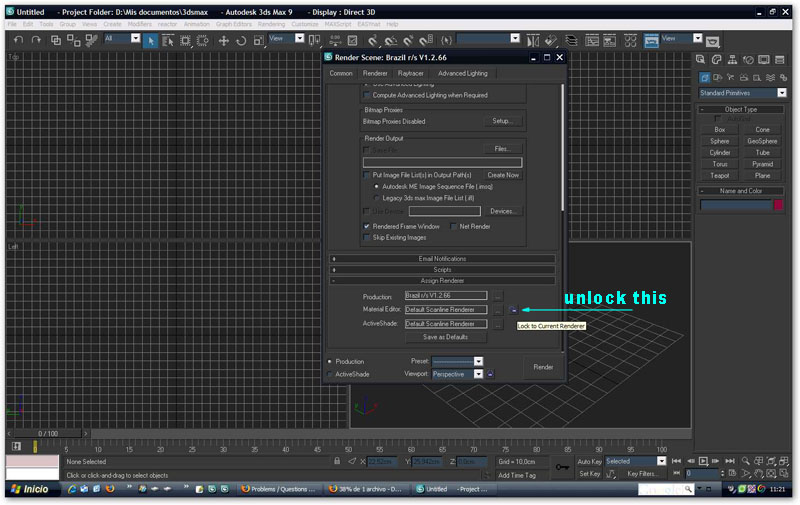Click the Undo arrow icon

[18, 40]
